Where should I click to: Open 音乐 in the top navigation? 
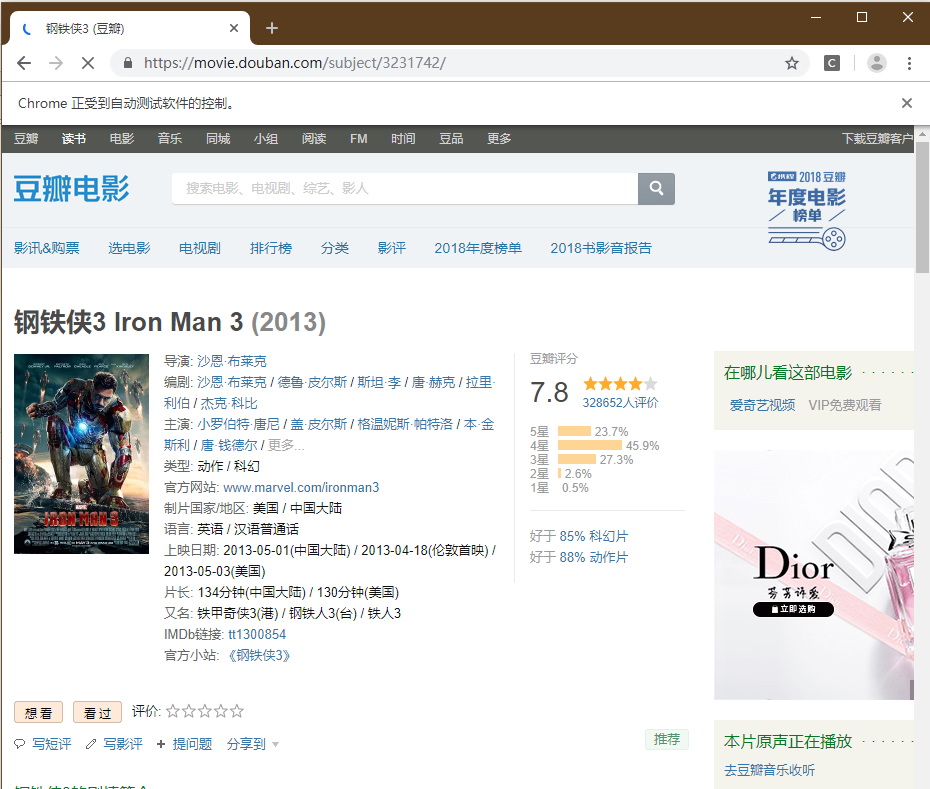pyautogui.click(x=170, y=139)
